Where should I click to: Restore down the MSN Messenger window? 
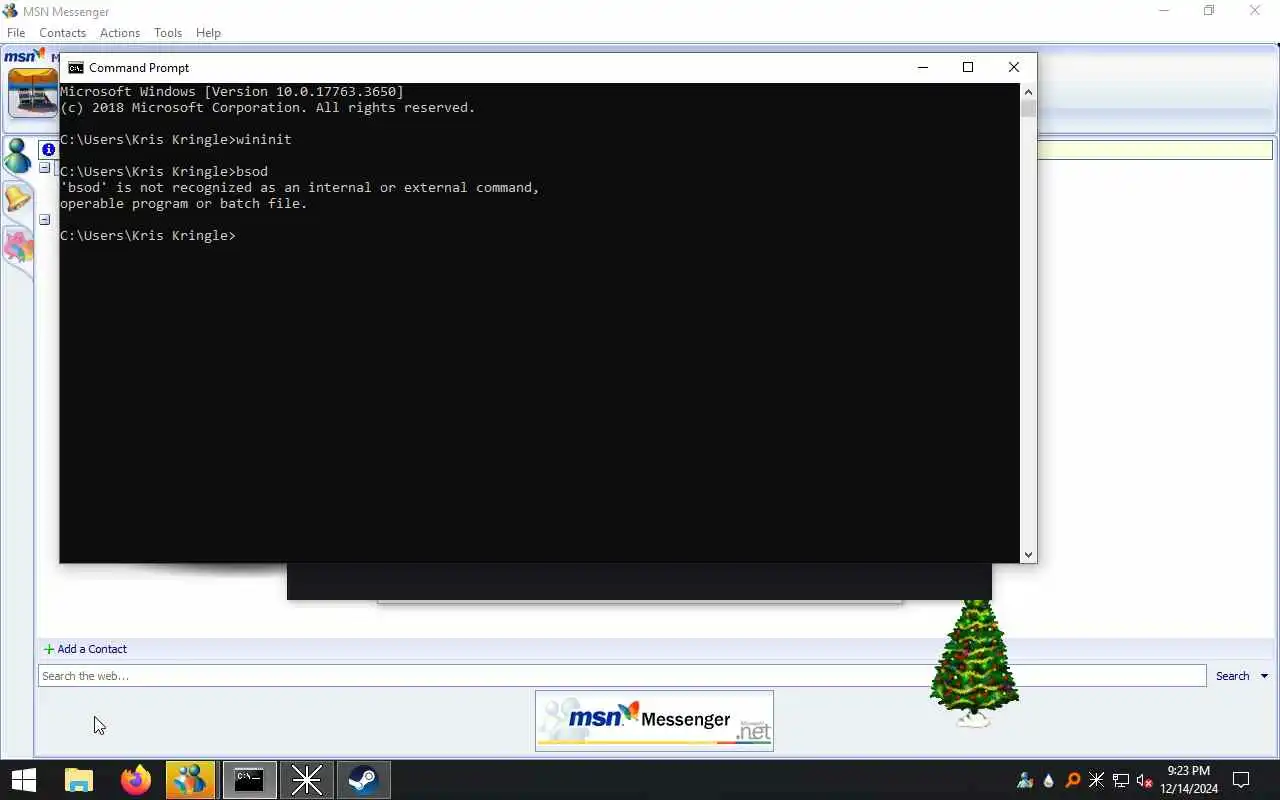pyautogui.click(x=1209, y=11)
